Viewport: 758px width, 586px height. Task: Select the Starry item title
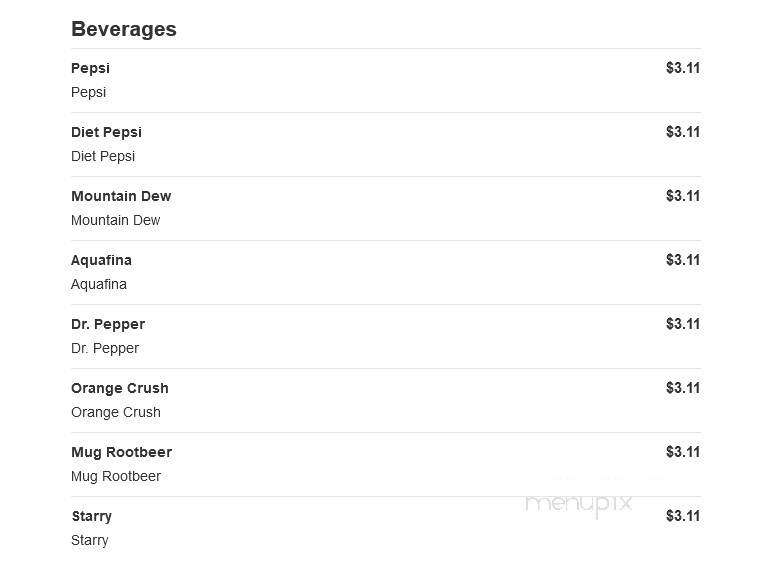(92, 516)
